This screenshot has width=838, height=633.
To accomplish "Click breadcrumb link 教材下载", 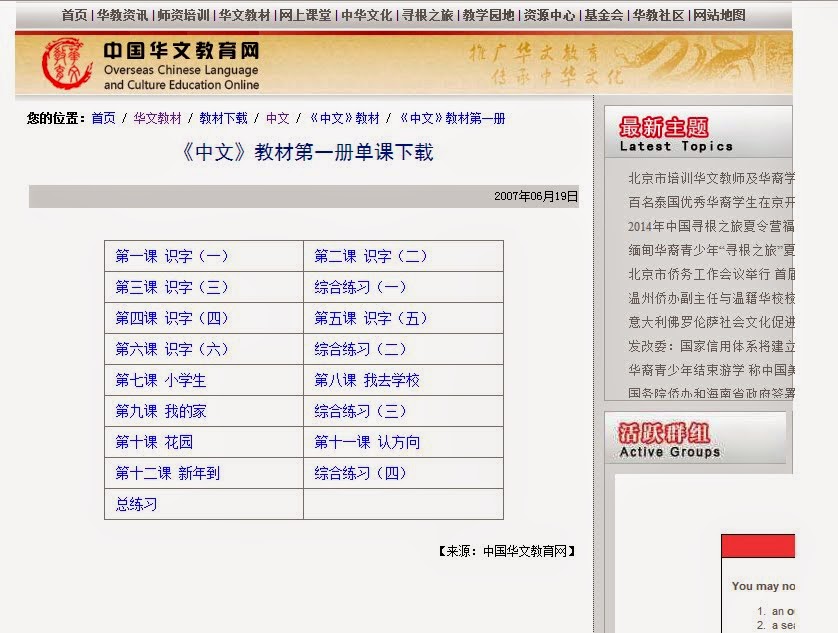I will click(x=223, y=118).
